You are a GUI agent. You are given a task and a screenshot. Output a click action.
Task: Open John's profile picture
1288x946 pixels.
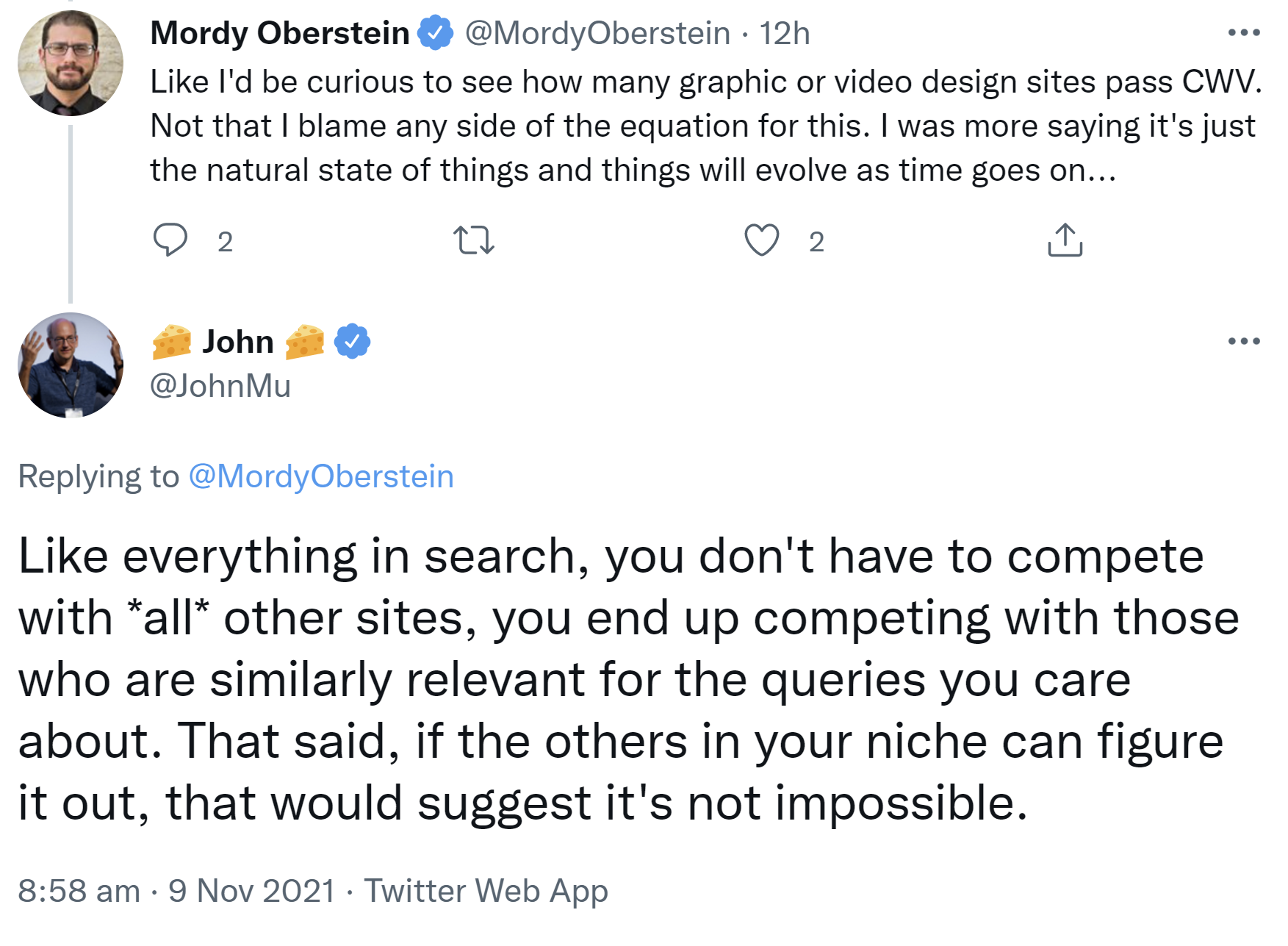pos(71,365)
